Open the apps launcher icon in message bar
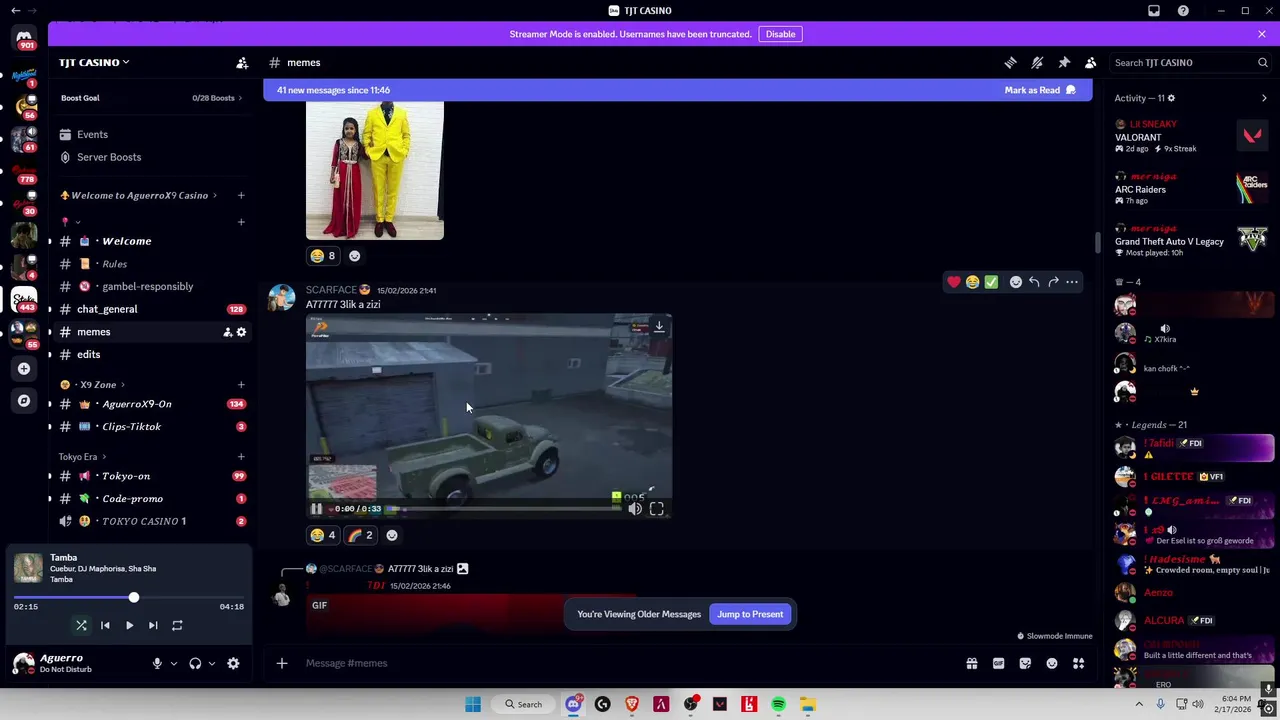Screen dimensions: 1280x720 click(x=1079, y=663)
